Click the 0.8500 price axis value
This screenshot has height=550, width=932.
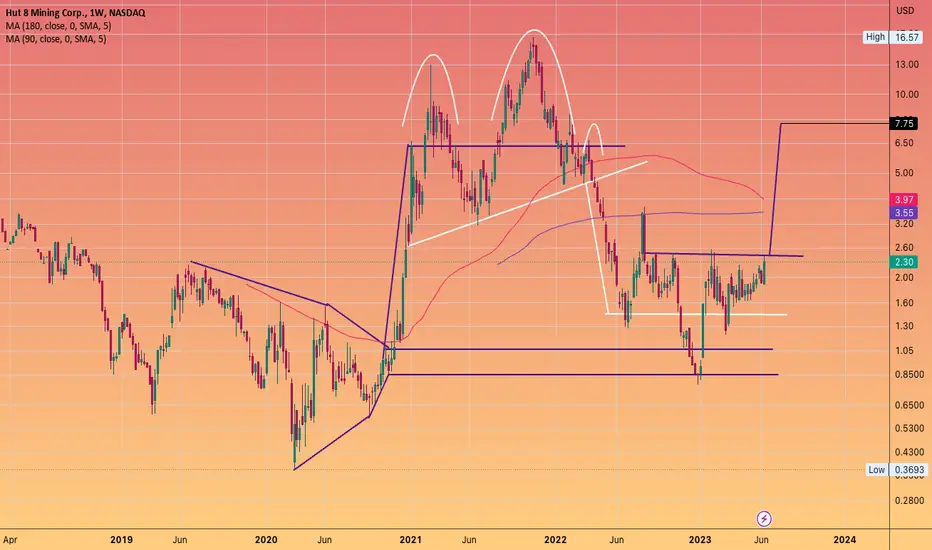pos(909,375)
